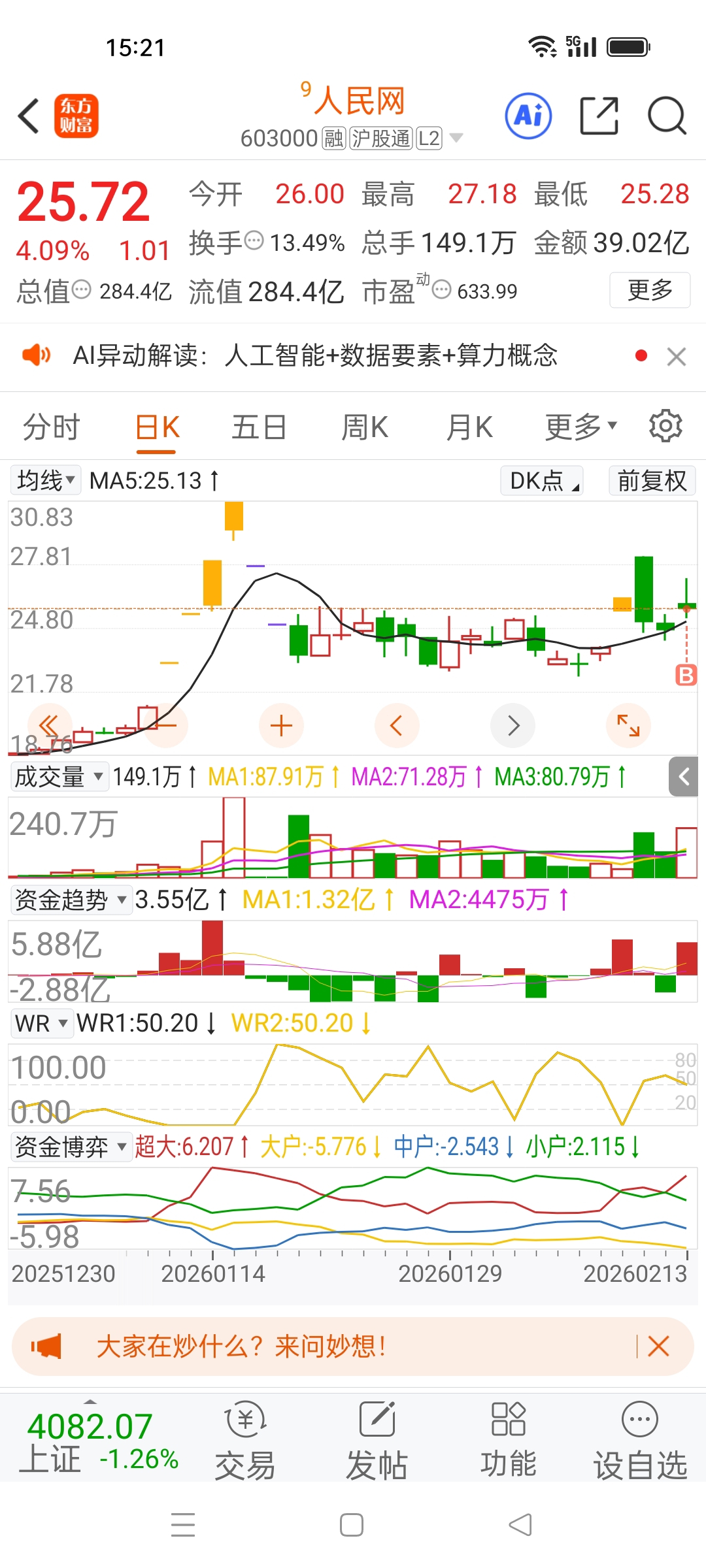Close the 大家在炒什么 banner
706x1568 pixels.
tap(658, 1346)
